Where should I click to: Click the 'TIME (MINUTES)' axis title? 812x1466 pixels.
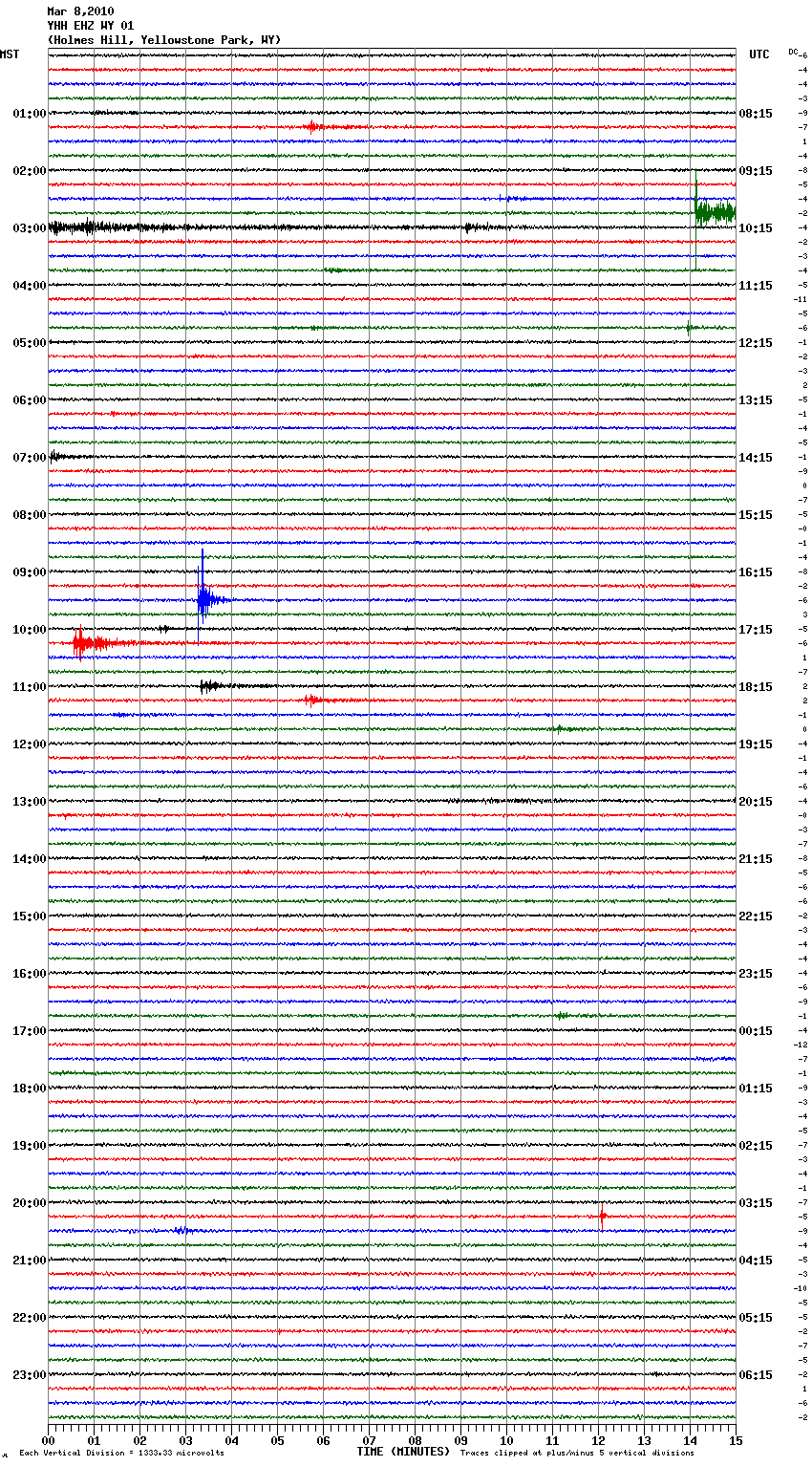[x=403, y=1452]
